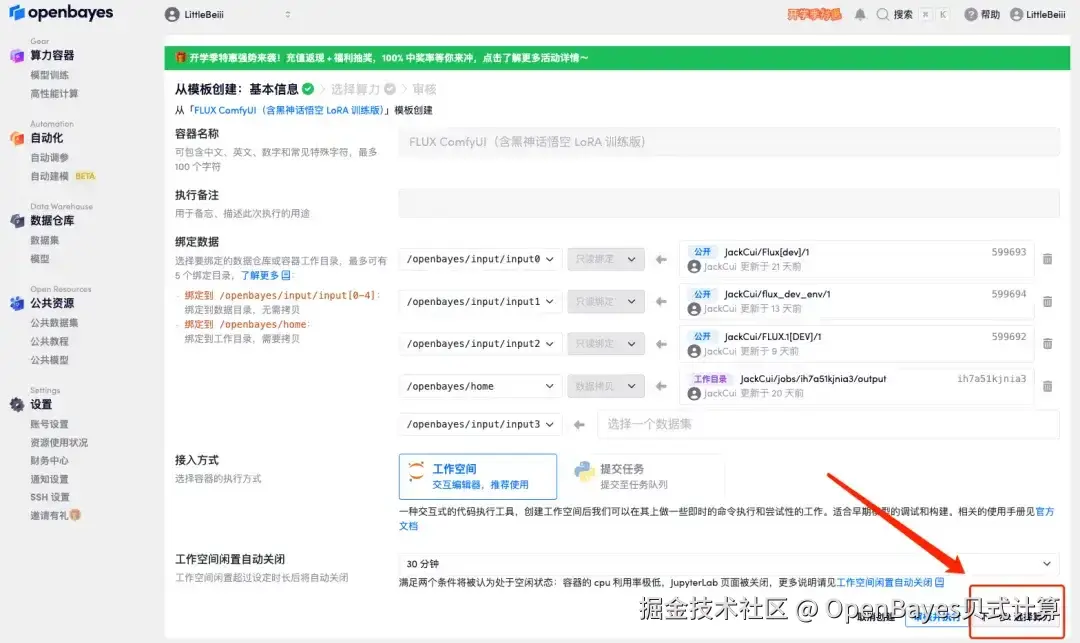Open 只读绑定 dropdown in input1 row
The height and width of the screenshot is (643, 1080).
pyautogui.click(x=606, y=302)
